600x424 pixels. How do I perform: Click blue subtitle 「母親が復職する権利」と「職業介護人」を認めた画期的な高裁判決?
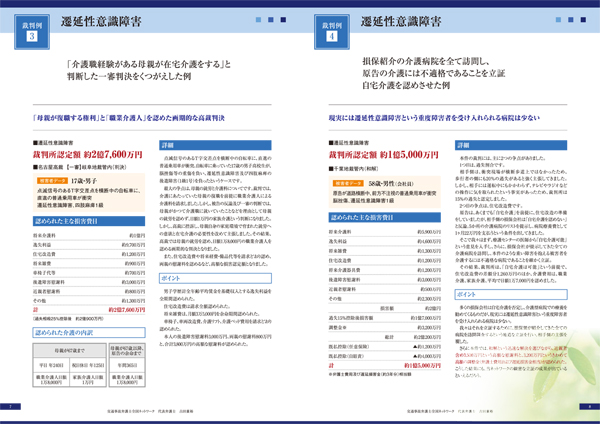coord(129,118)
